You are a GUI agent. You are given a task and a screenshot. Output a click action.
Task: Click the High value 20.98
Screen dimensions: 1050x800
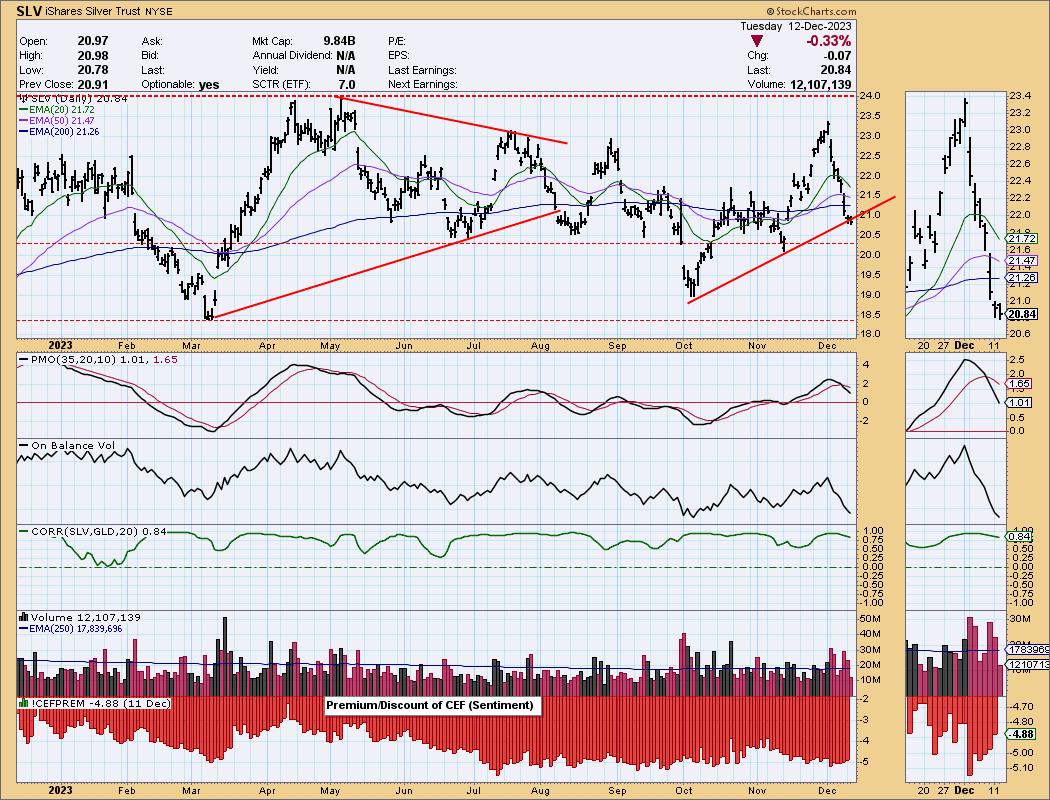(x=93, y=56)
